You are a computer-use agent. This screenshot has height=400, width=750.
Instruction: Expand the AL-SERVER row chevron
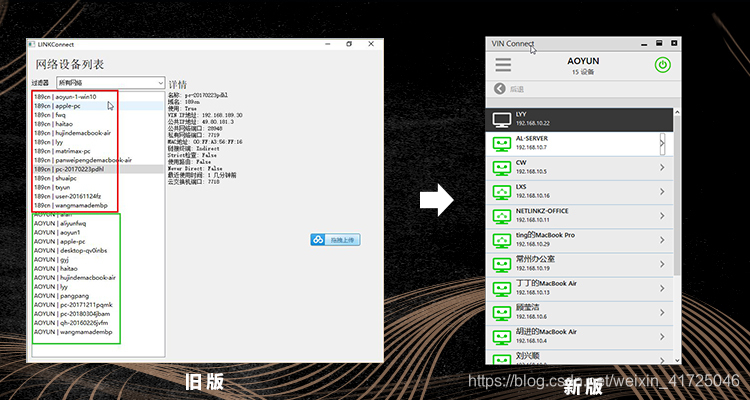click(x=662, y=144)
